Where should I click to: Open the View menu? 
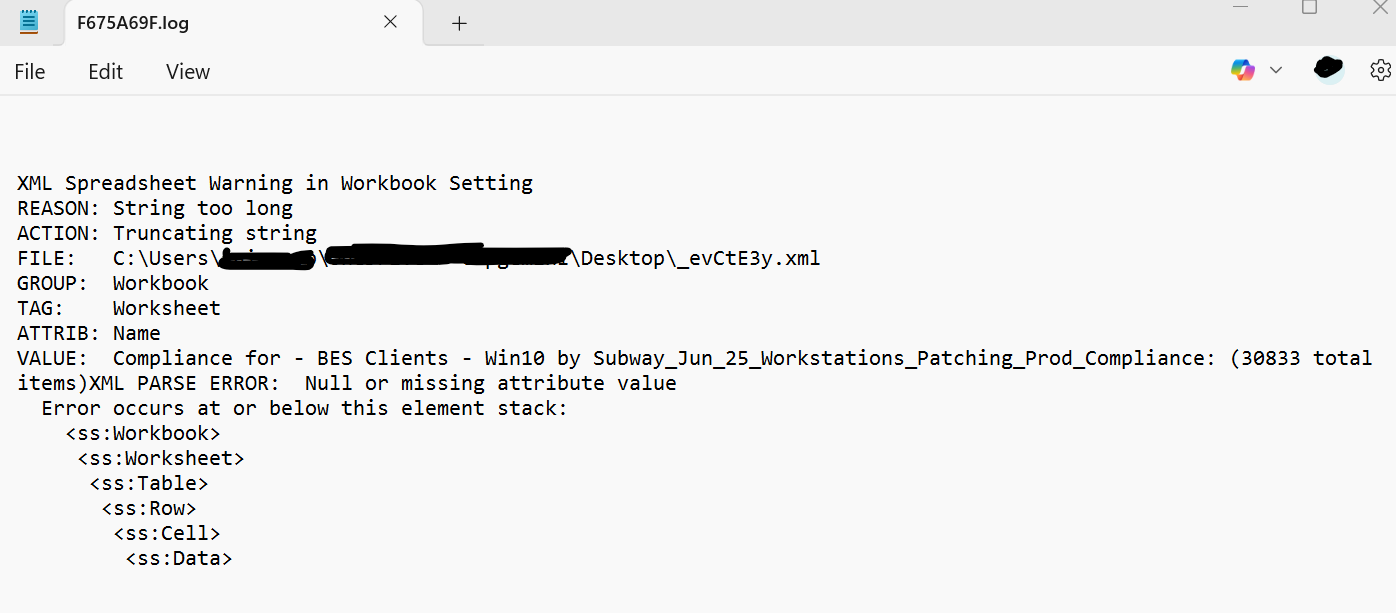[188, 72]
